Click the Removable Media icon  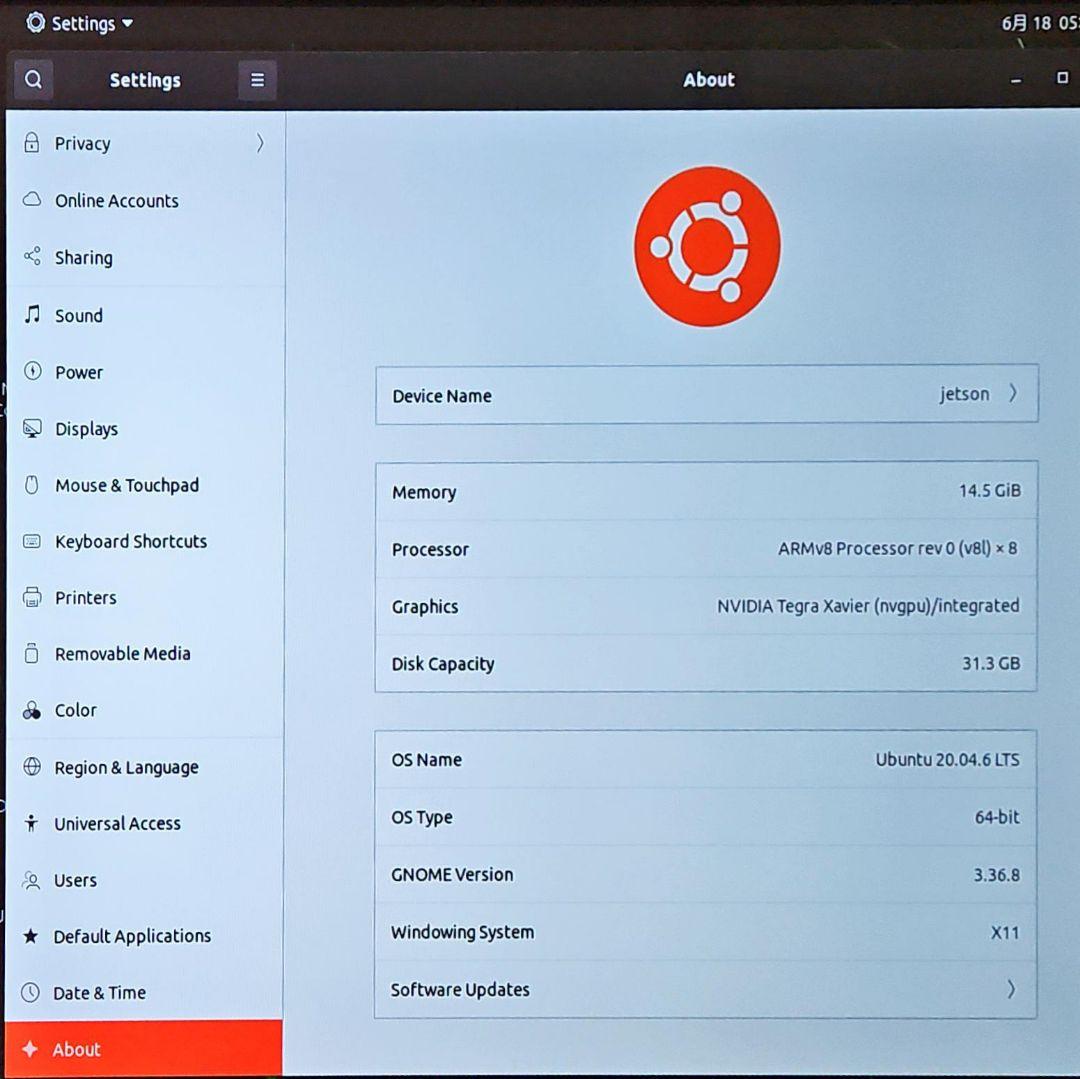(32, 653)
